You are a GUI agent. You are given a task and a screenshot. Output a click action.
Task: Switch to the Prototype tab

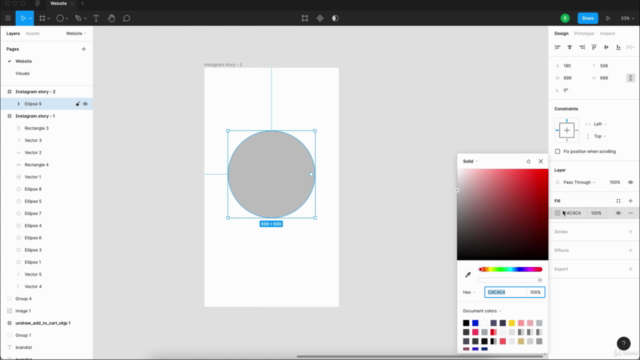coord(584,33)
